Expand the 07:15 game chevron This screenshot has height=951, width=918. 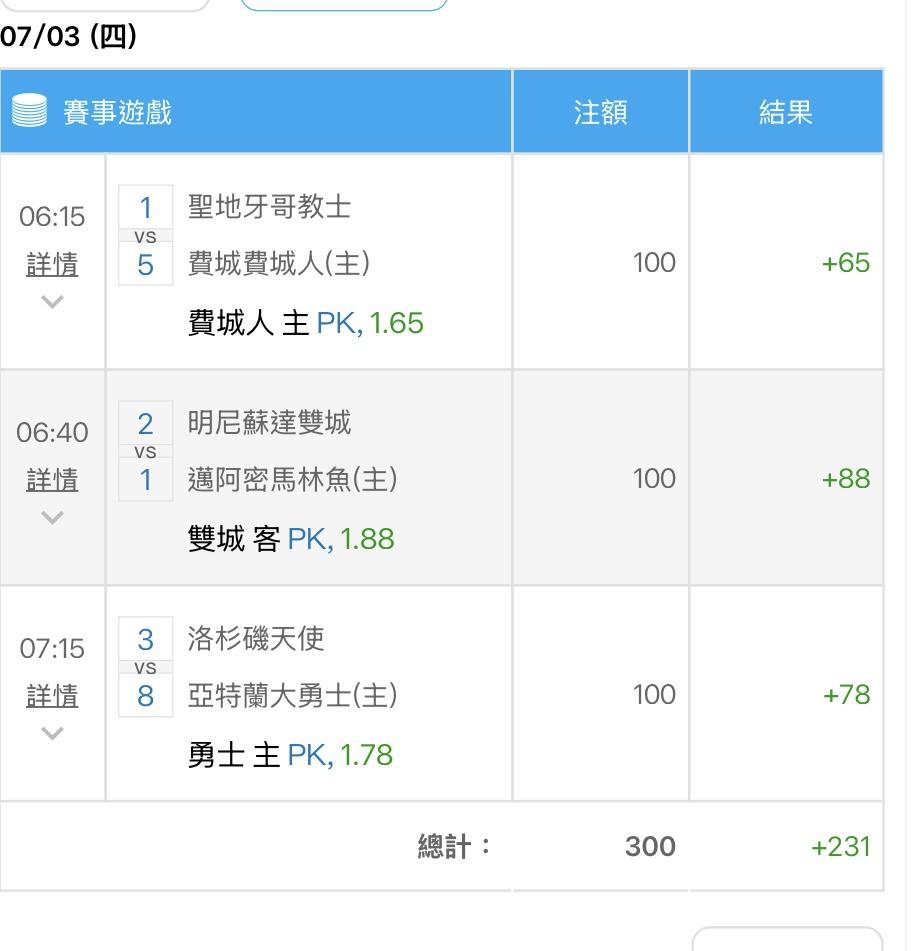(x=52, y=733)
